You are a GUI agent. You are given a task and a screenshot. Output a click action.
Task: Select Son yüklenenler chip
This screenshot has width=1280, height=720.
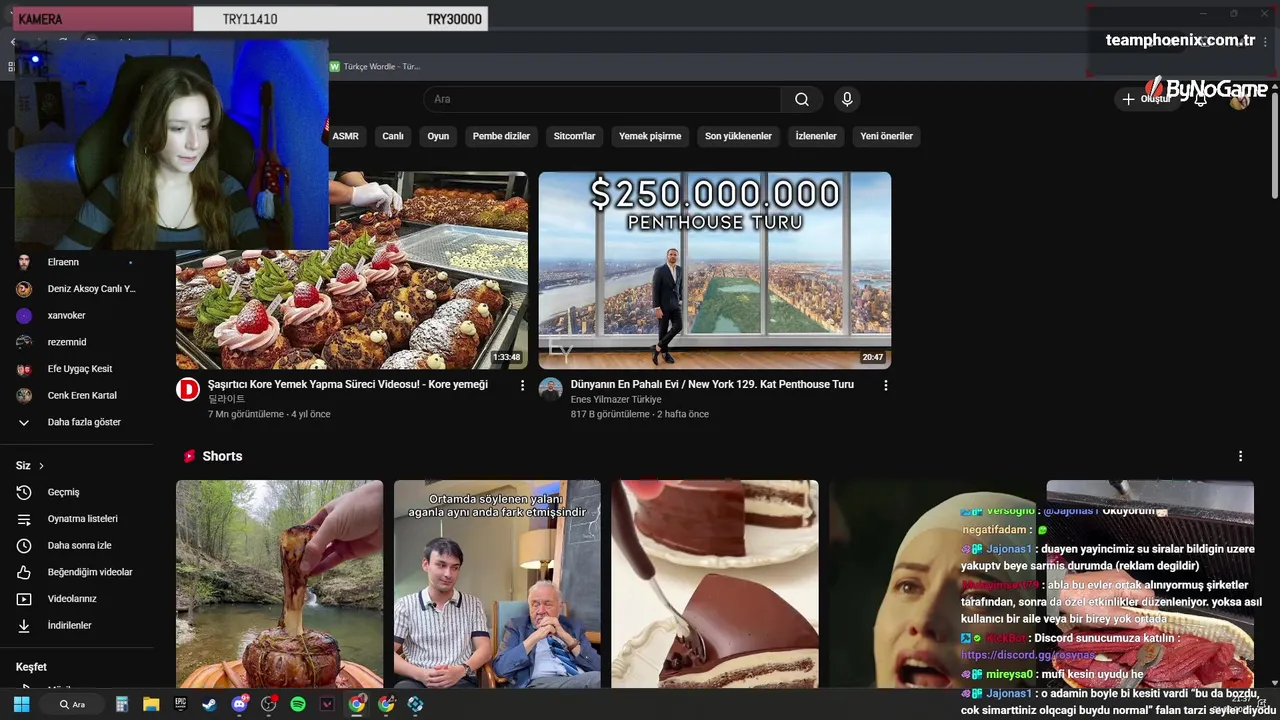[738, 136]
